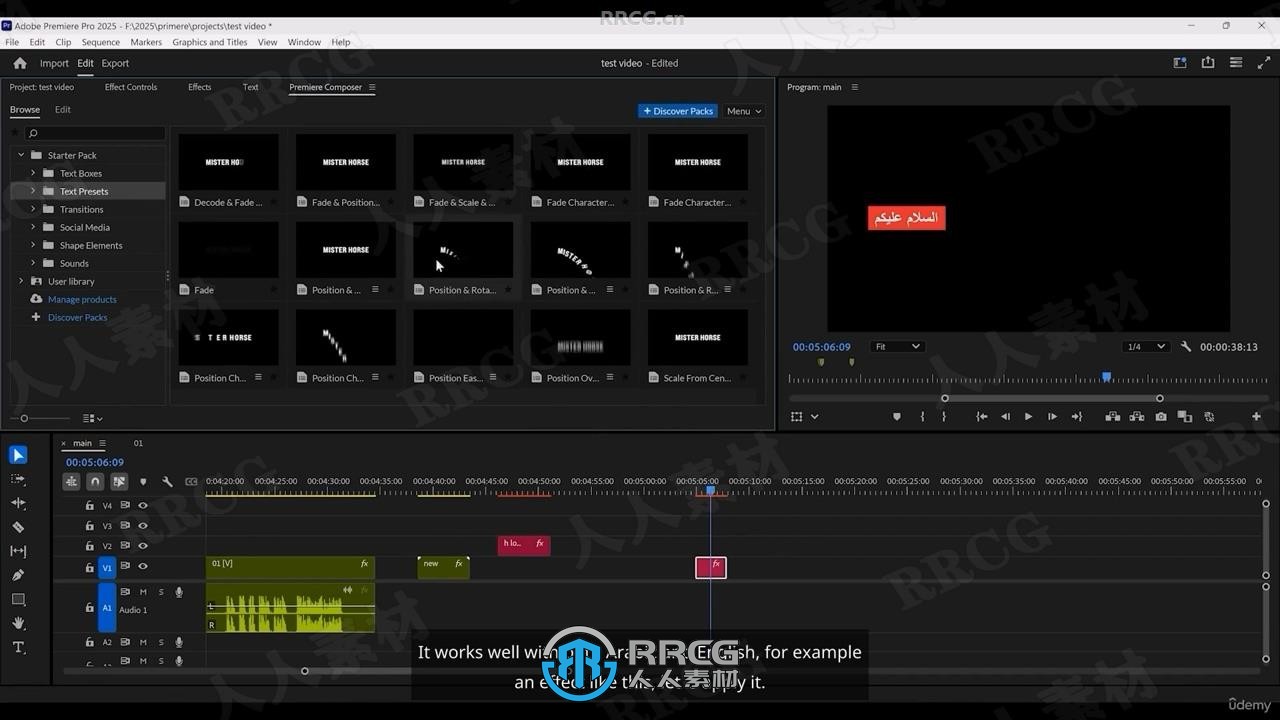The image size is (1280, 720).
Task: Toggle full screen video icon
Action: coord(1263,62)
